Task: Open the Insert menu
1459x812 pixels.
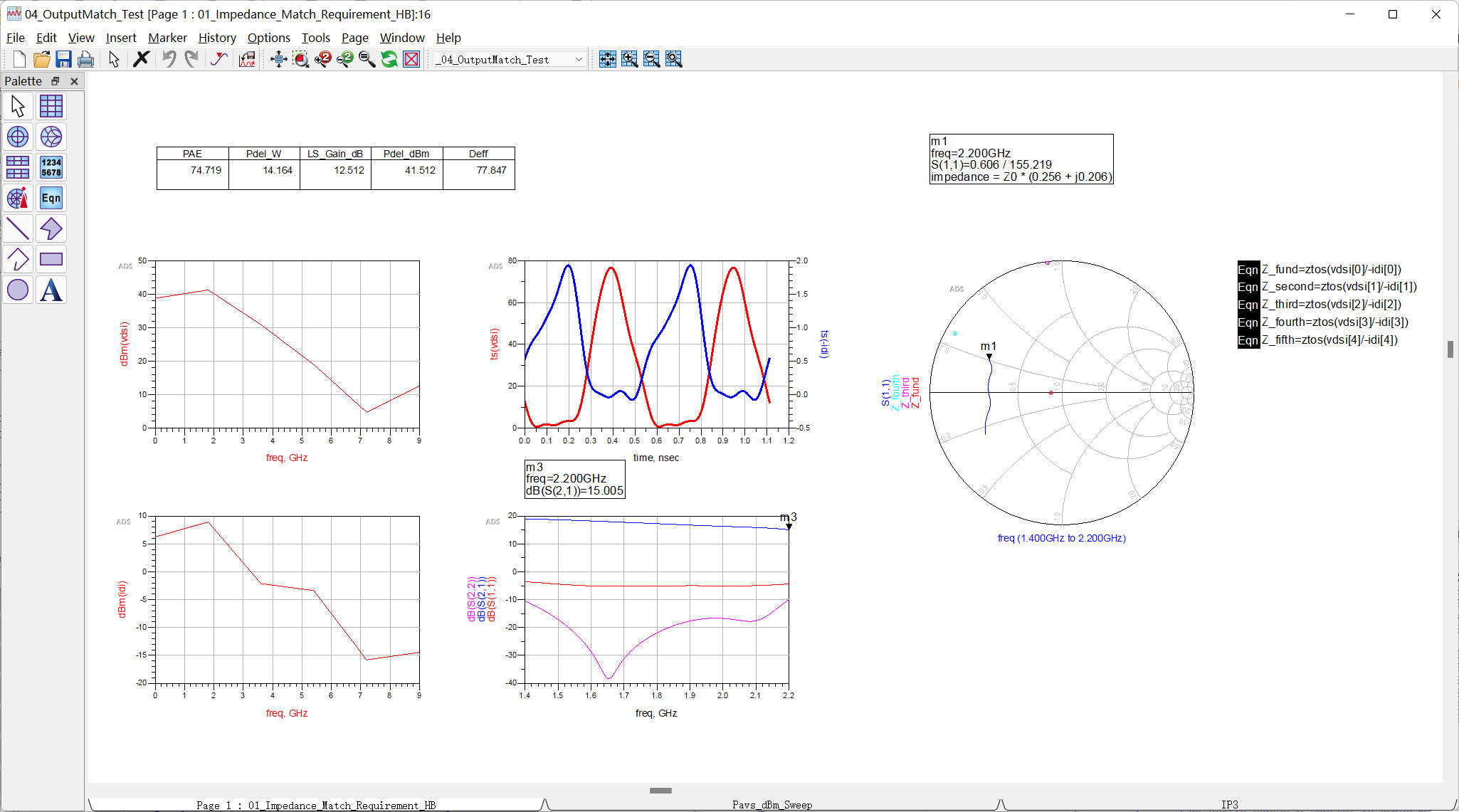Action: 121,38
